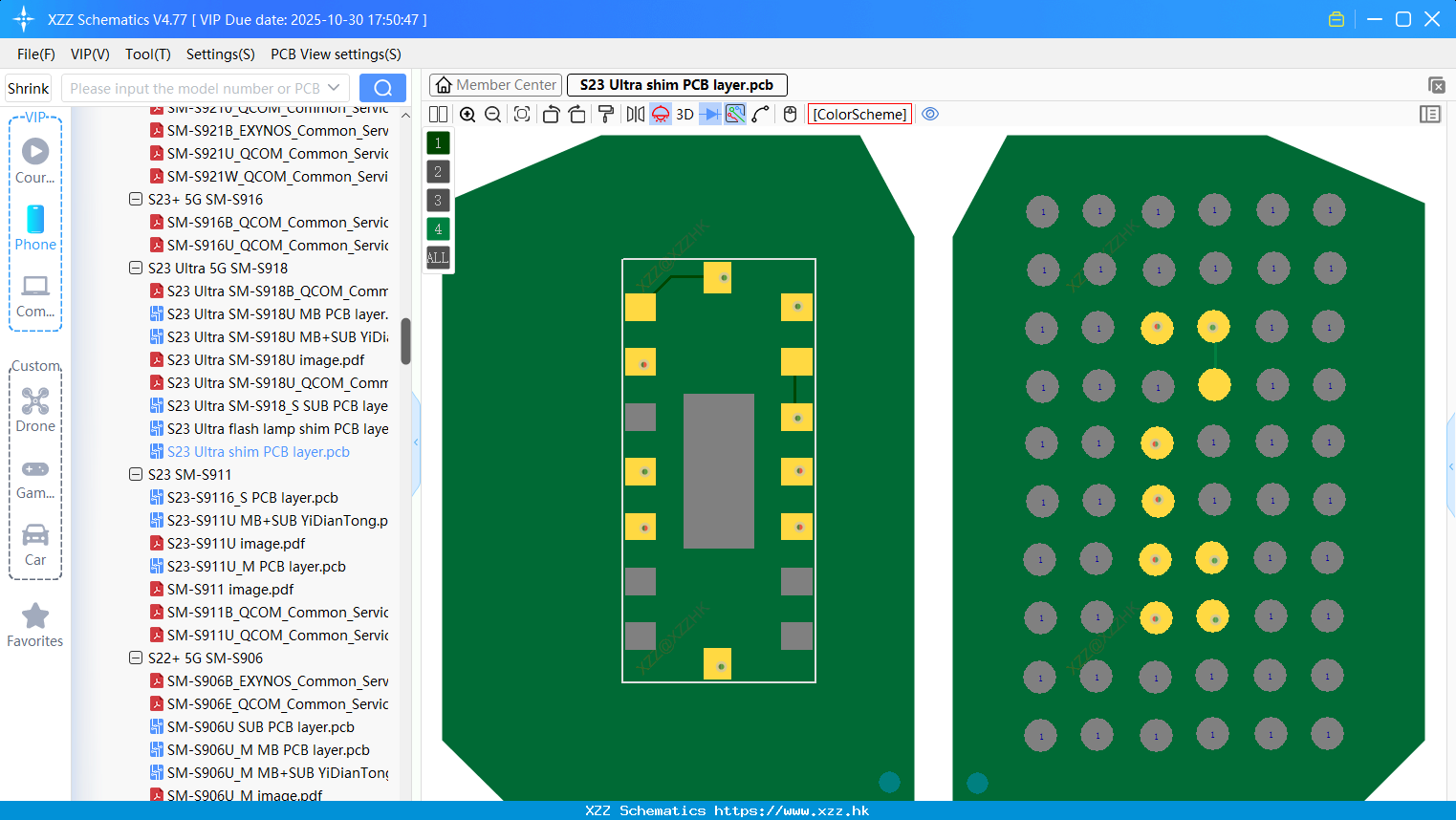Click the restore tabs icon top right
Image resolution: width=1456 pixels, height=820 pixels.
pyautogui.click(x=1436, y=85)
